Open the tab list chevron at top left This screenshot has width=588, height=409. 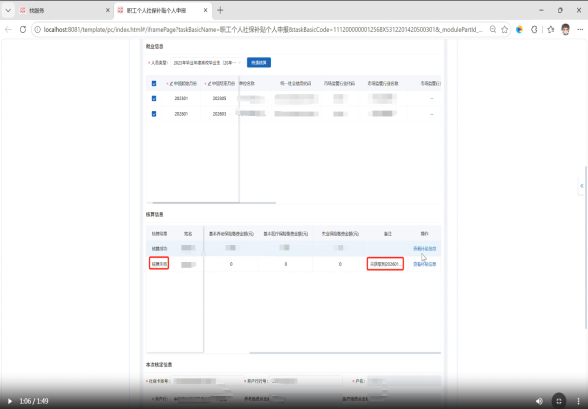click(x=8, y=10)
